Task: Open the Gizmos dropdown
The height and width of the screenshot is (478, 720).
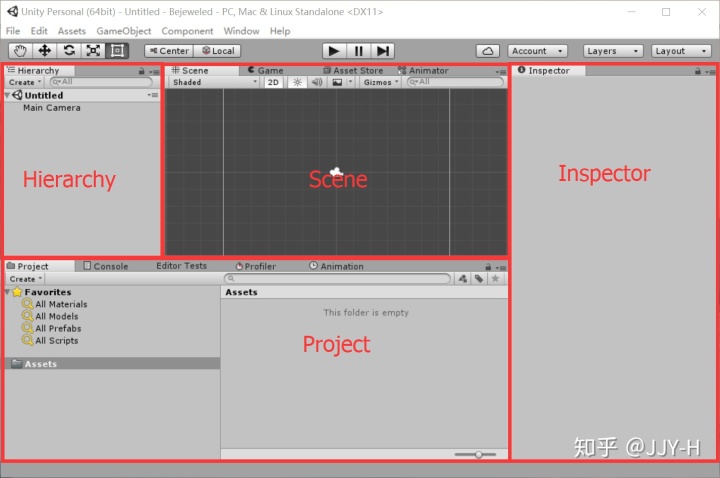Action: click(380, 82)
